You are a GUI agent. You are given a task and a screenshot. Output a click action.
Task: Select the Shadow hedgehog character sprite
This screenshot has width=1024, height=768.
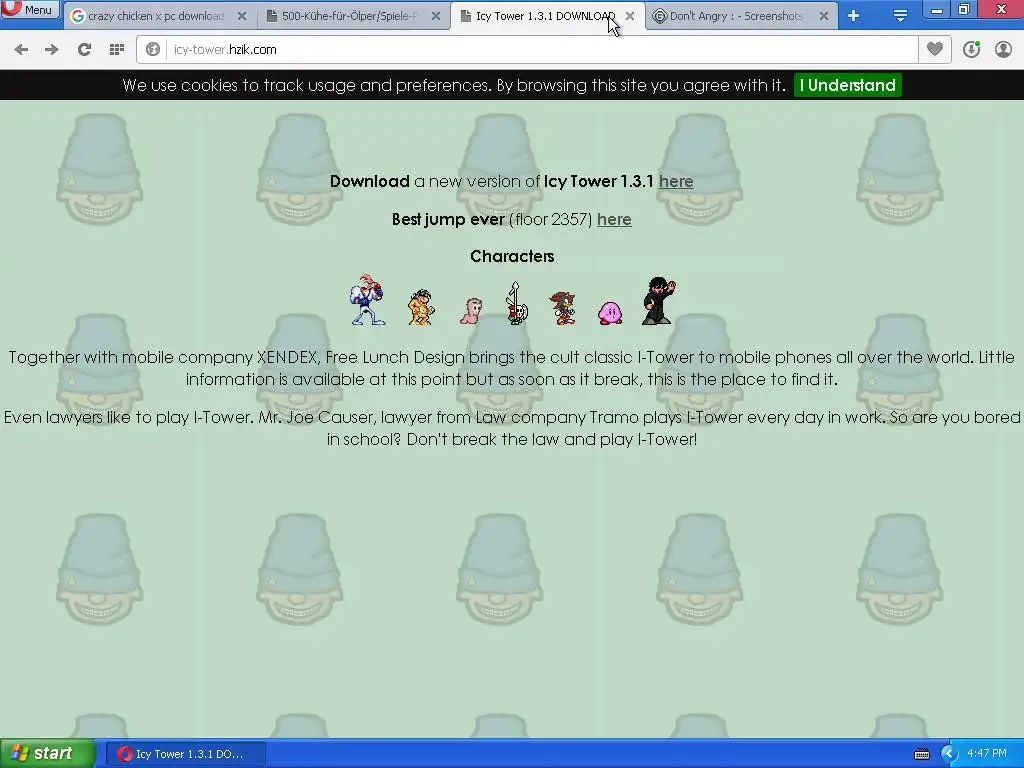(563, 308)
